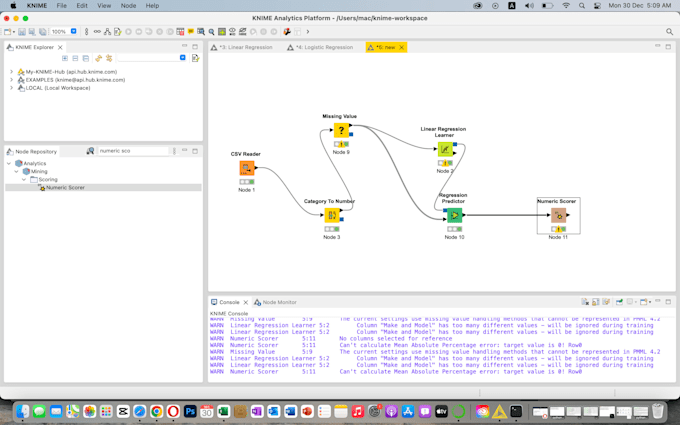The image size is (680, 425).
Task: Expand the My-KNIME-Hub tree node
Action: [11, 72]
